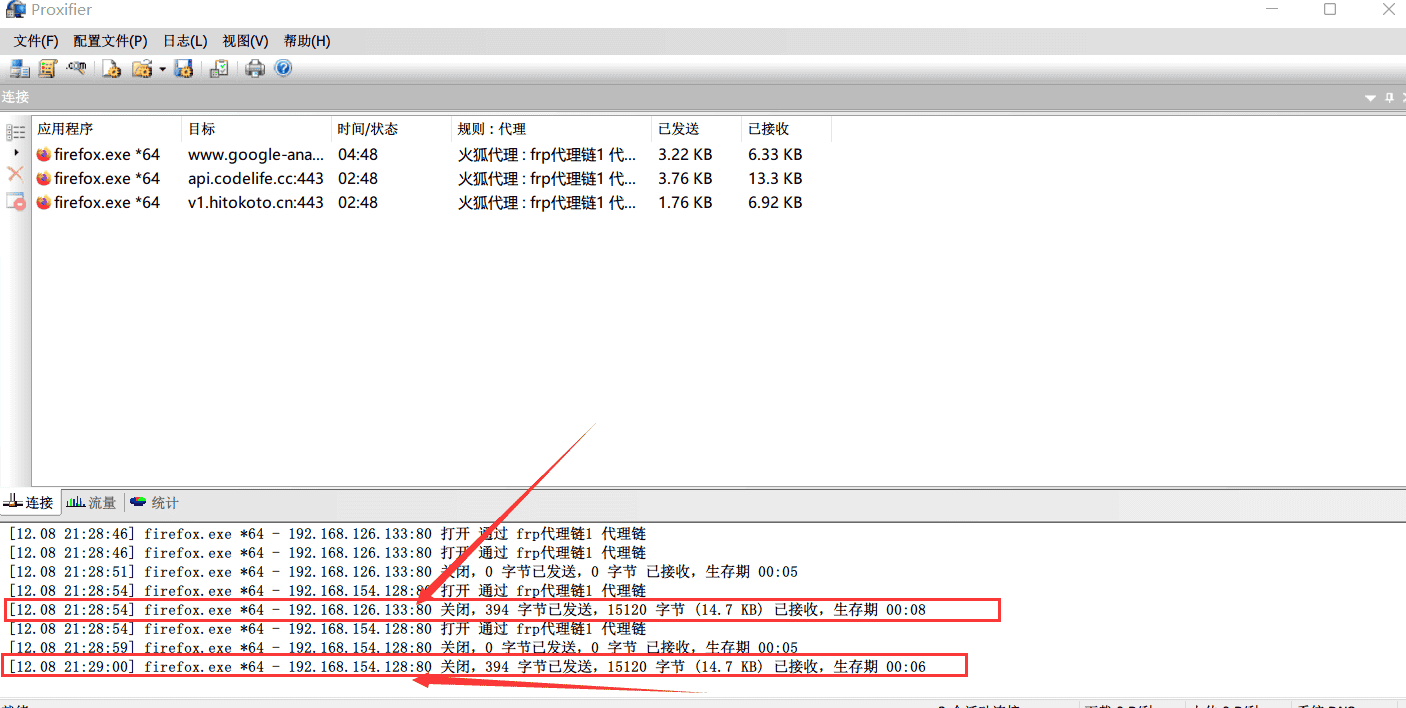Switch to the 统计 tab
Screen dimensions: 1406x708
pos(155,503)
